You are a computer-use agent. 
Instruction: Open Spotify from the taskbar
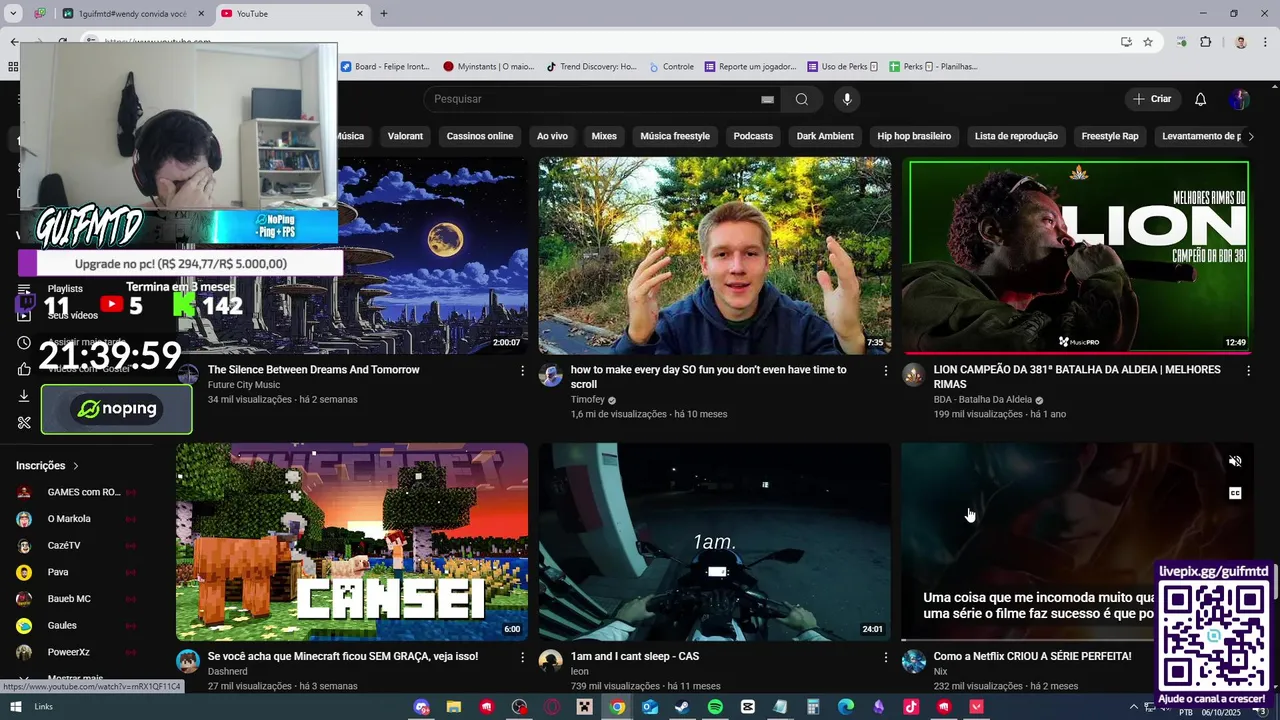click(715, 707)
